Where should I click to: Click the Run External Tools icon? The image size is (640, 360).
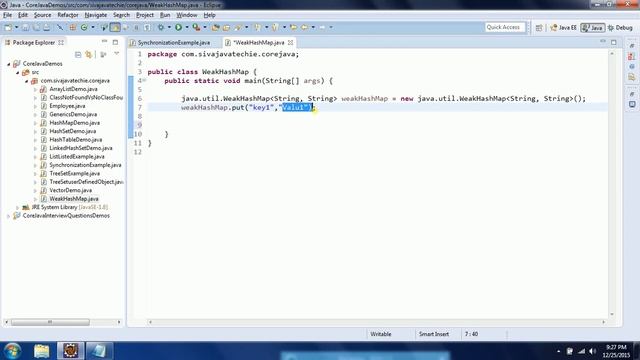(196, 27)
